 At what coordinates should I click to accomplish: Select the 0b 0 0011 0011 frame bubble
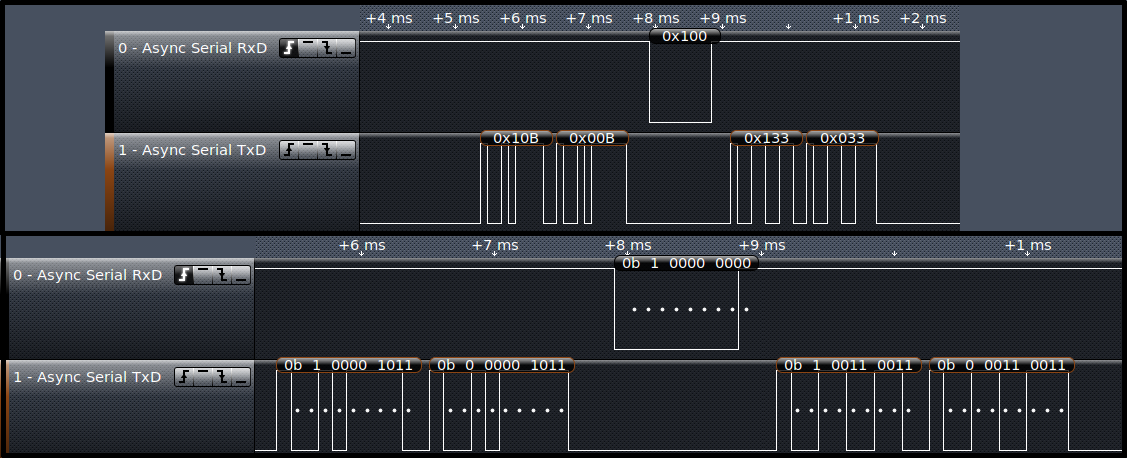click(x=1002, y=365)
